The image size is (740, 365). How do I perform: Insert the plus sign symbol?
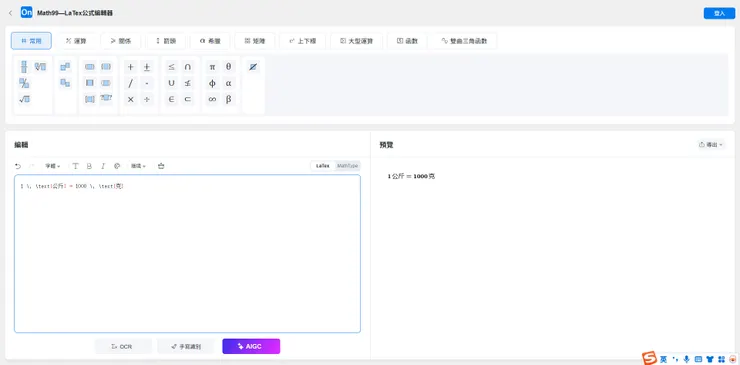[x=131, y=67]
